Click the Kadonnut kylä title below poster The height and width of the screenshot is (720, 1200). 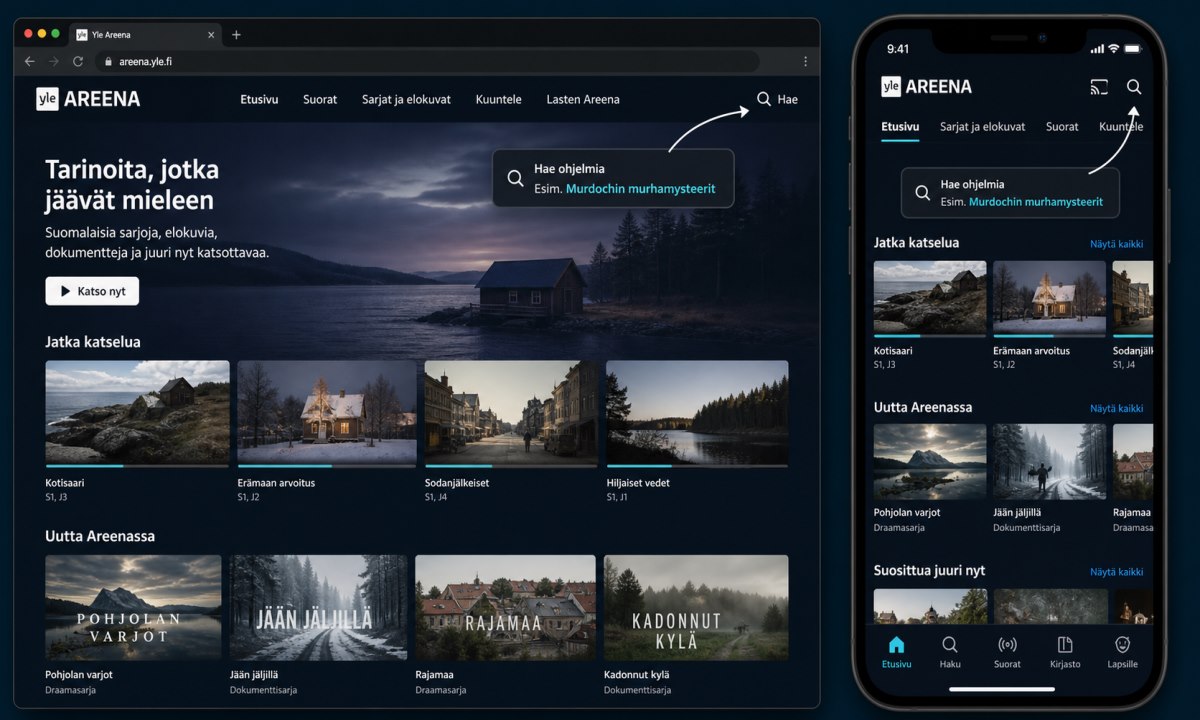tap(636, 675)
